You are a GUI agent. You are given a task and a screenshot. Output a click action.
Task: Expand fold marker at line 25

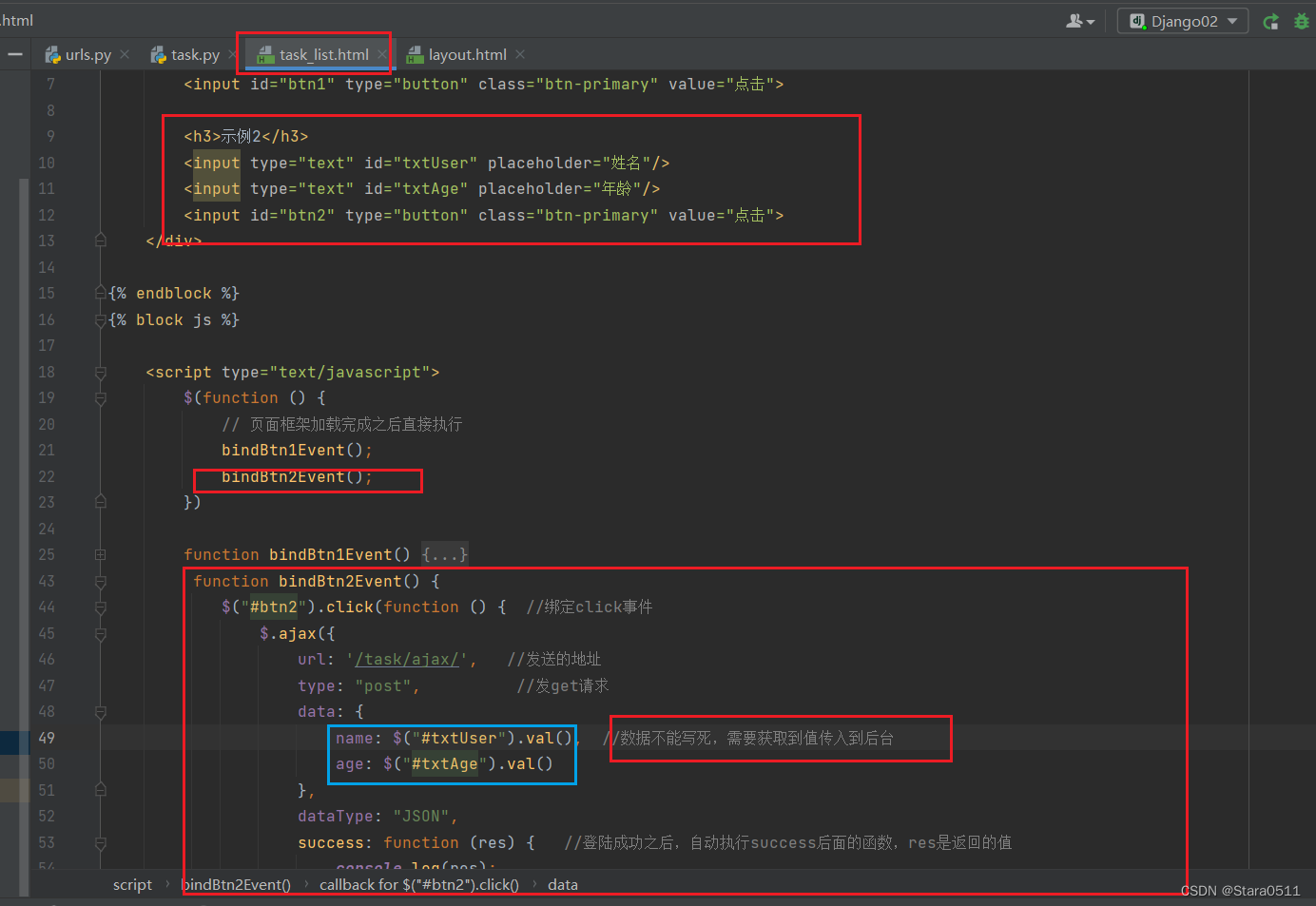(100, 554)
